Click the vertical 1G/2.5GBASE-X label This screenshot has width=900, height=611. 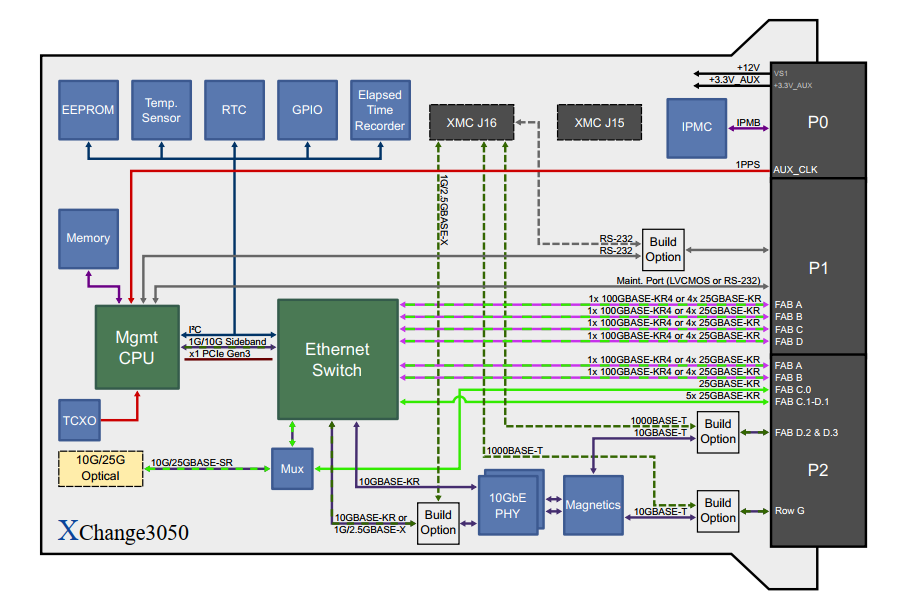click(444, 210)
